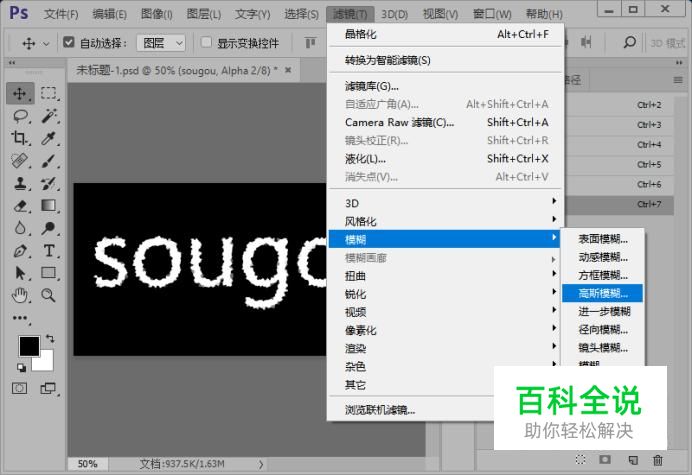This screenshot has height=475, width=692.
Task: Enable Show Transform Controls checkbox
Action: (x=206, y=42)
